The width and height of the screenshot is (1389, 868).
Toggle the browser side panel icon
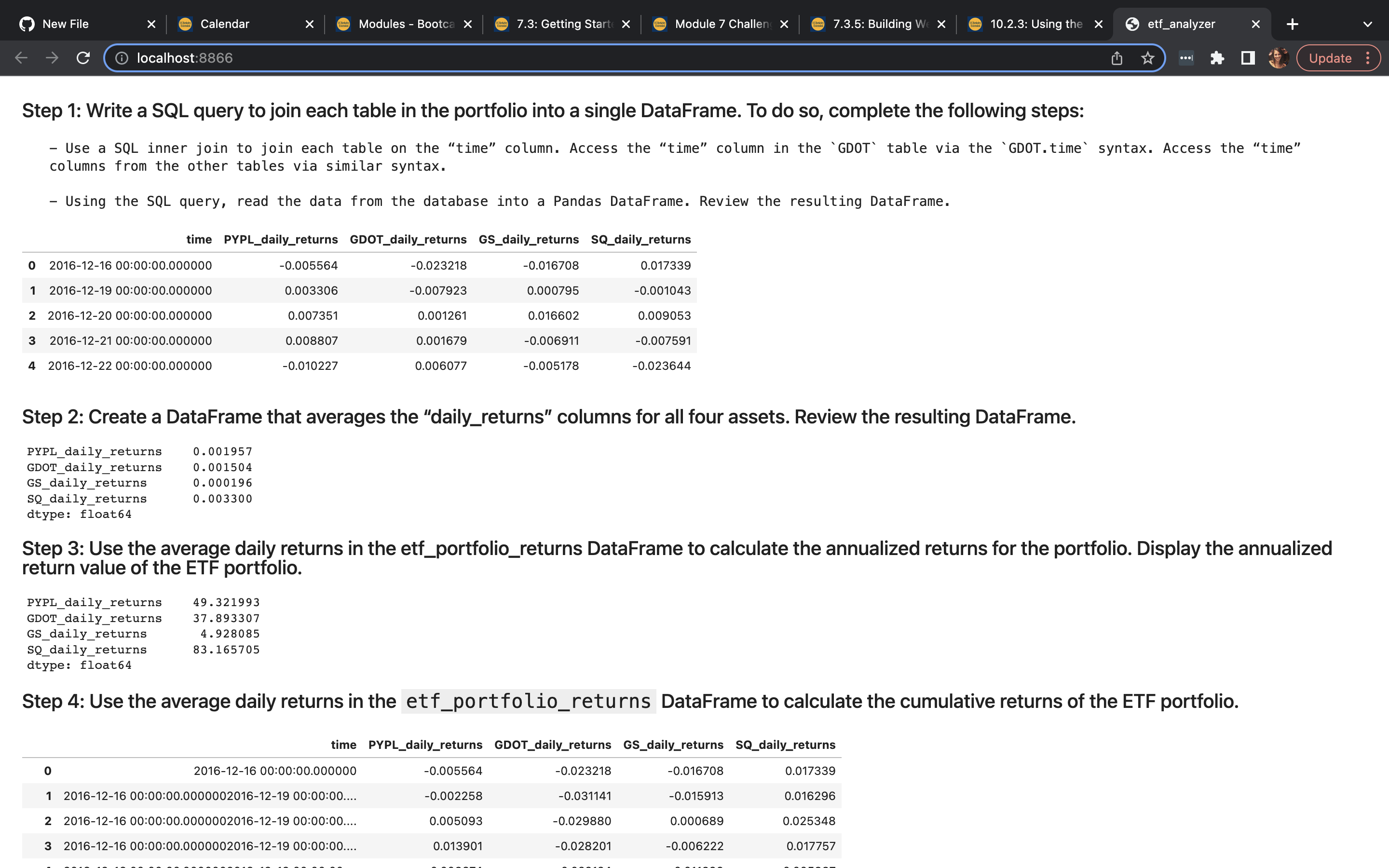pyautogui.click(x=1247, y=58)
